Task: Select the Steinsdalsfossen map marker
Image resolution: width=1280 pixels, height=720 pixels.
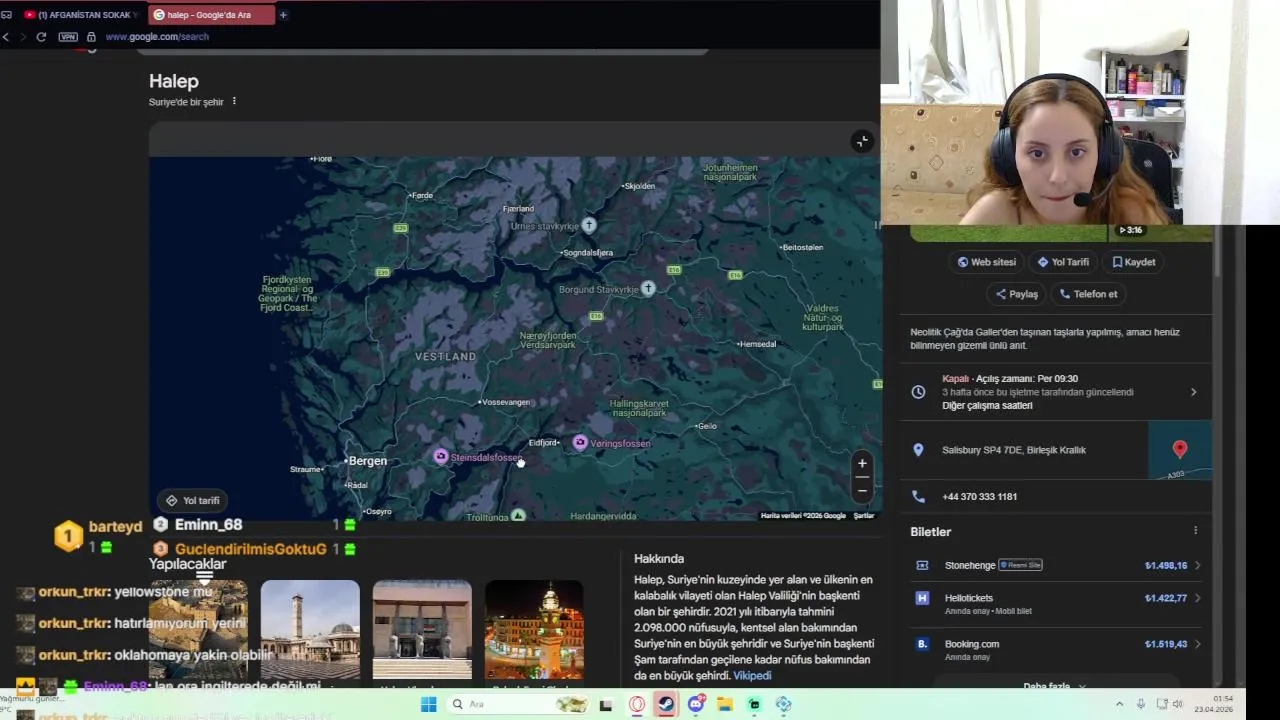Action: pos(441,456)
